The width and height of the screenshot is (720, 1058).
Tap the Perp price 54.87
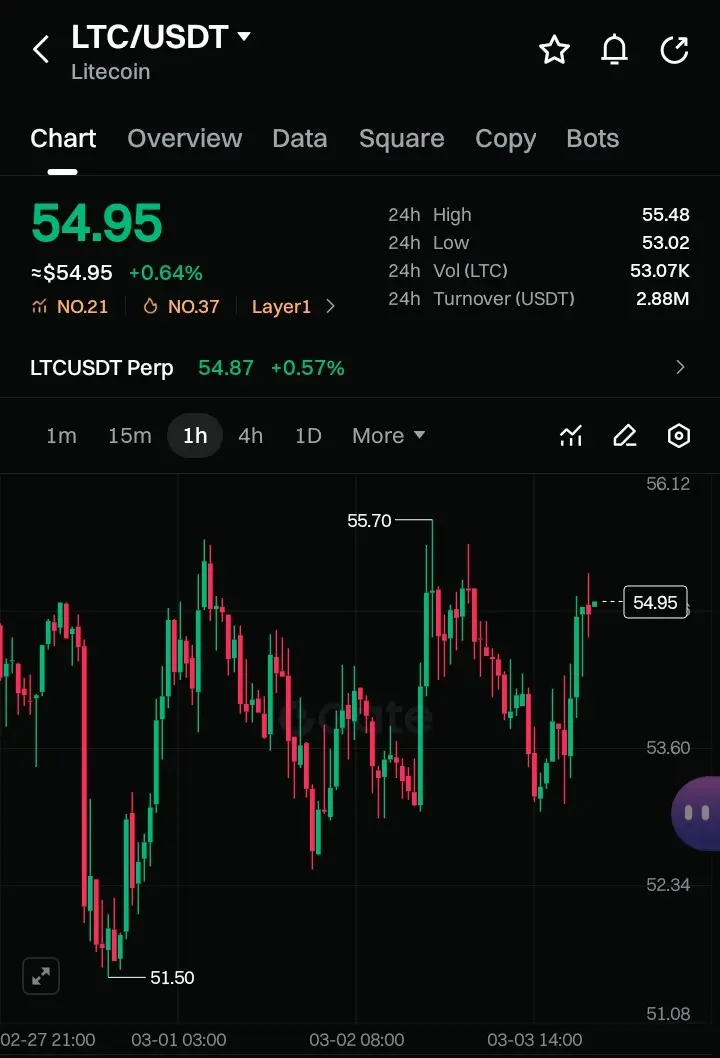(x=226, y=368)
